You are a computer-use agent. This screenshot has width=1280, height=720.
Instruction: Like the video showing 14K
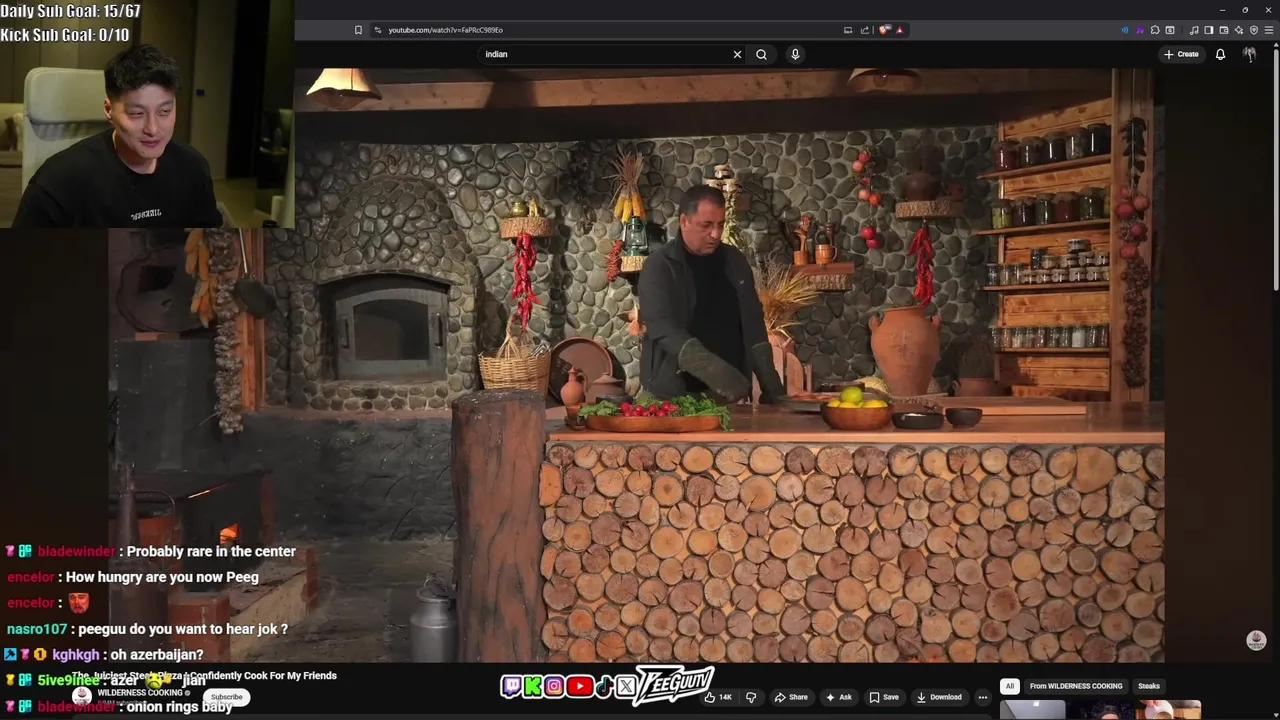pyautogui.click(x=718, y=697)
